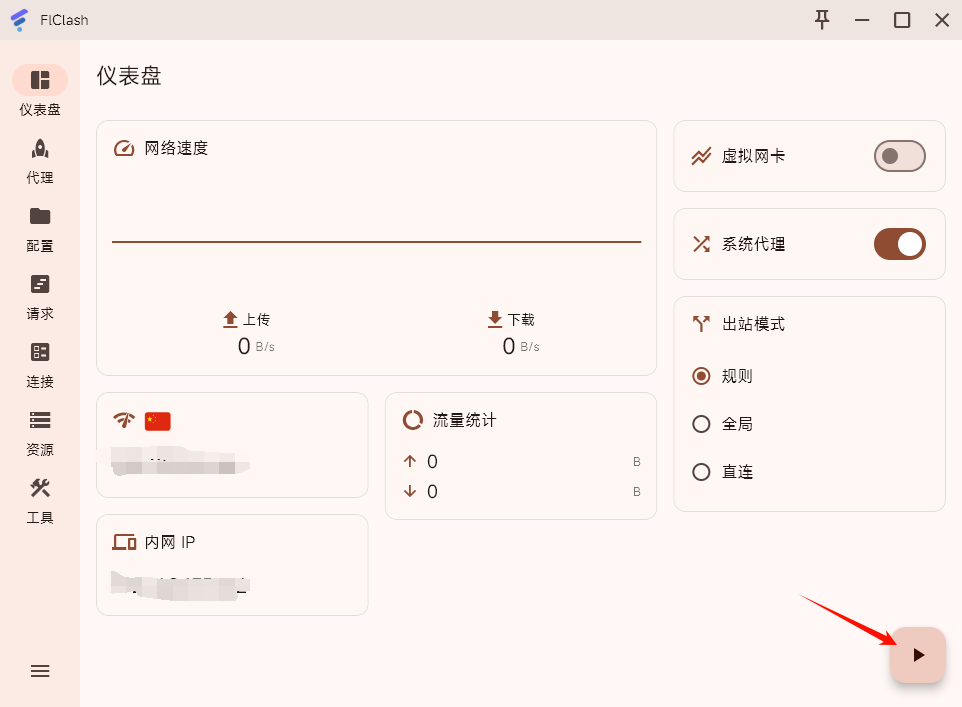The height and width of the screenshot is (707, 962).
Task: Enable the 虚拟网卡 toggle switch
Action: [x=899, y=156]
